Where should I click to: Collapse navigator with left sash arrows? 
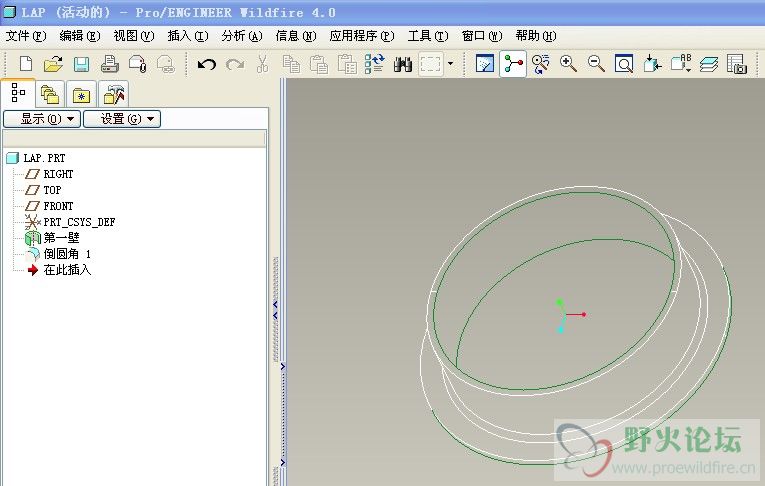pos(275,309)
